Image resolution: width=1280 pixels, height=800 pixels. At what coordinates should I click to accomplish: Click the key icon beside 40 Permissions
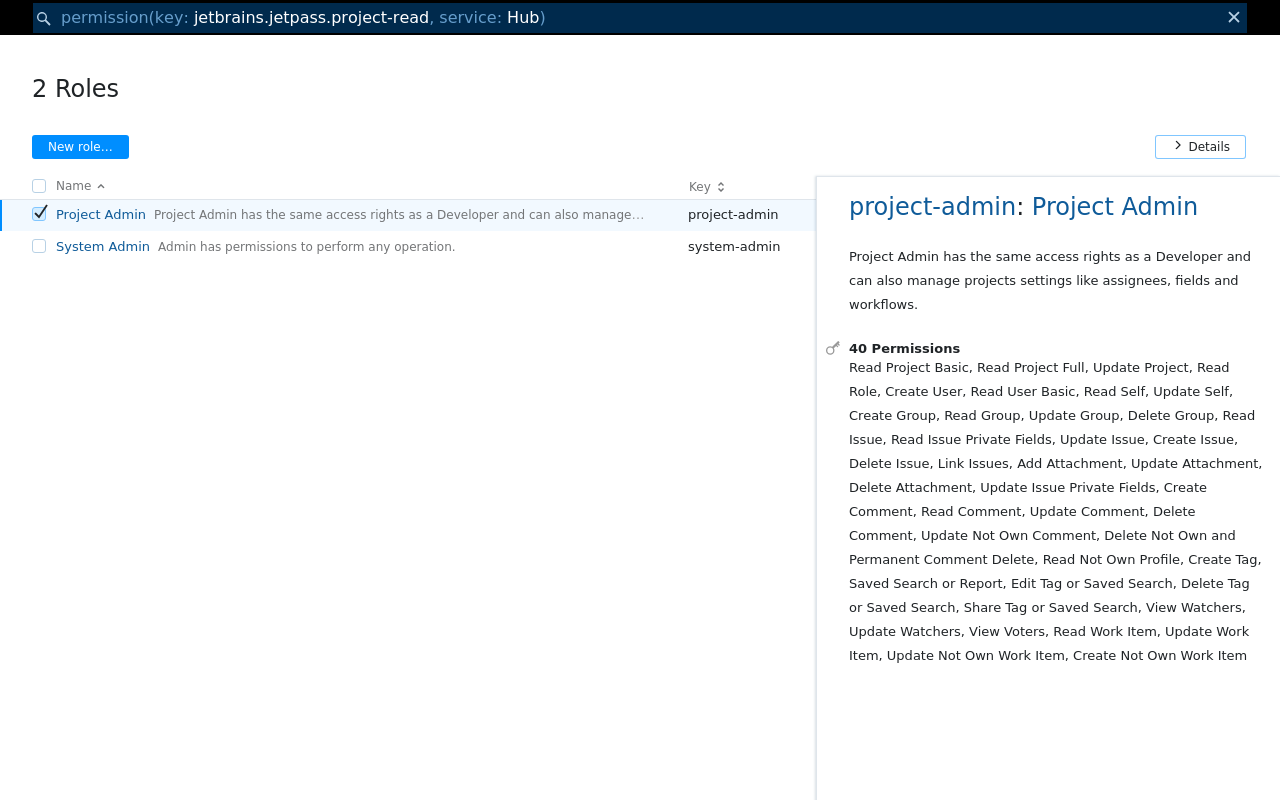tap(832, 347)
